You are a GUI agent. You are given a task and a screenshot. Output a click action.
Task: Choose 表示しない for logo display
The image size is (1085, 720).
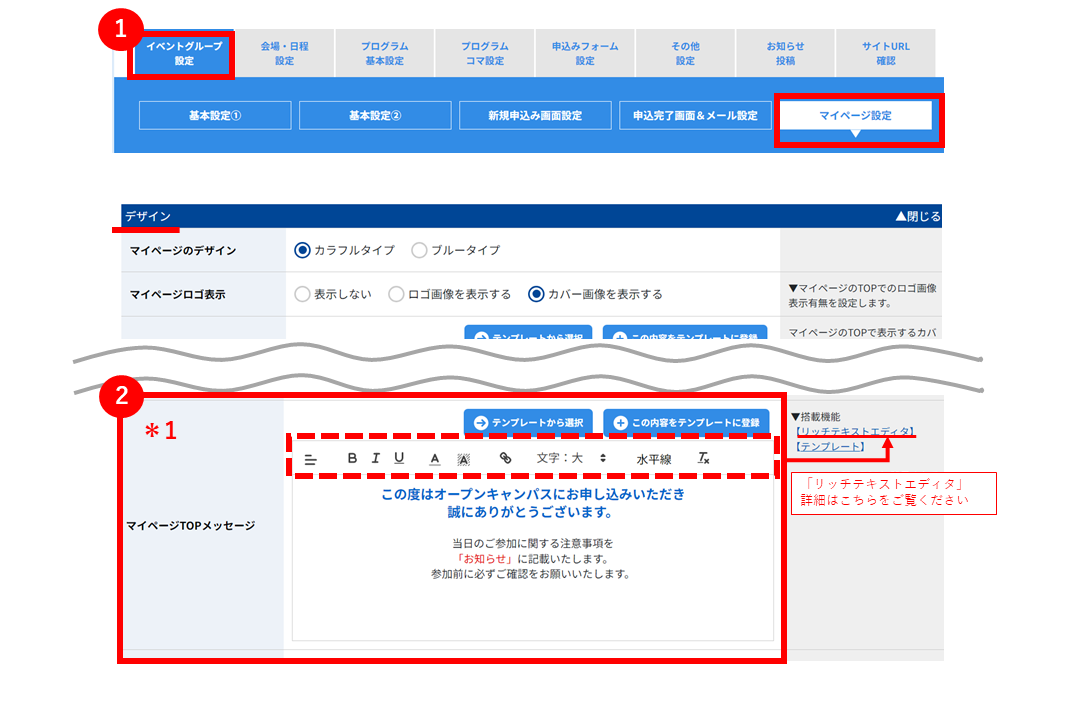tap(302, 294)
